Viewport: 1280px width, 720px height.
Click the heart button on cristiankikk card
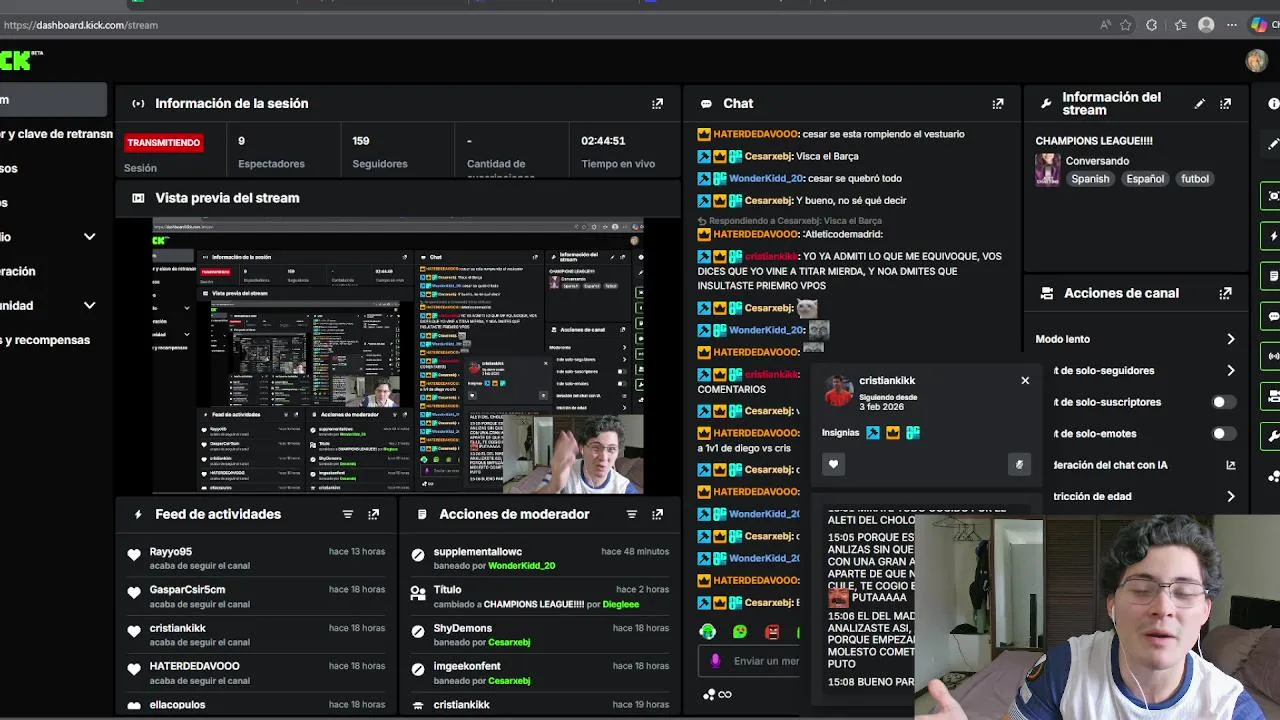833,464
